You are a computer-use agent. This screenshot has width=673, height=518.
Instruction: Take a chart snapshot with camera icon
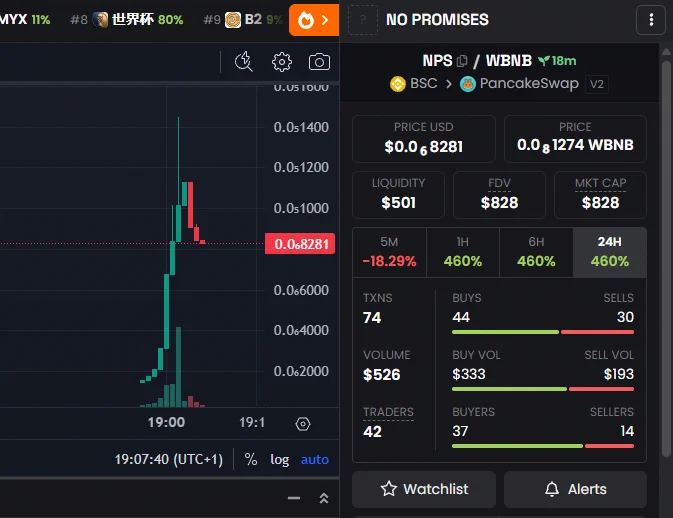click(x=319, y=62)
